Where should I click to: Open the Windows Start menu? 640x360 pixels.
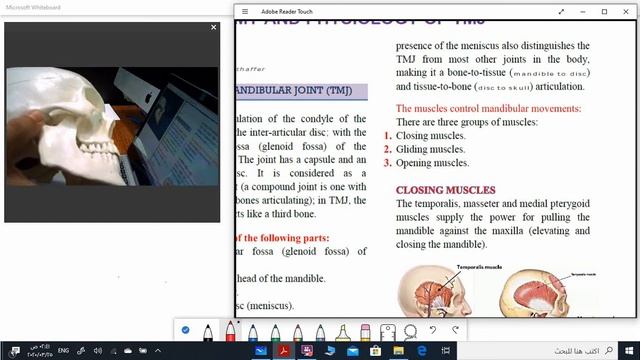(x=629, y=351)
